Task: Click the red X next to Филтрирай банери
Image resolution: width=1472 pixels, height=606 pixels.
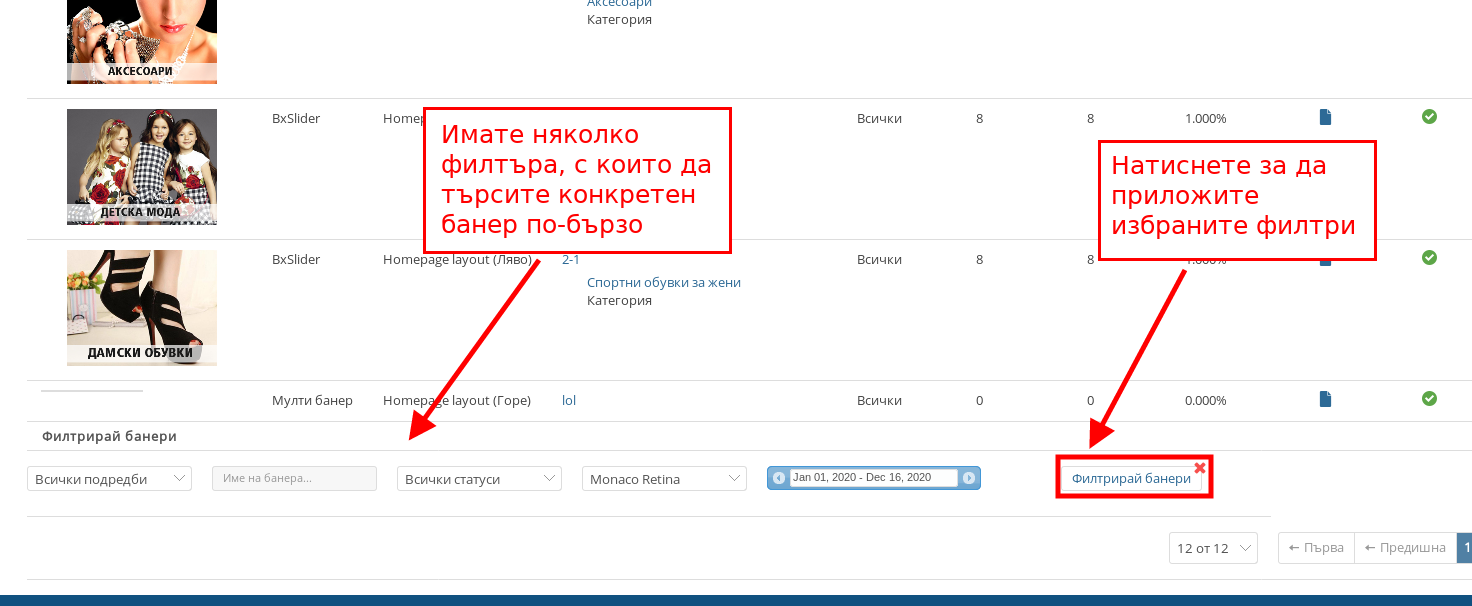Action: [1199, 468]
